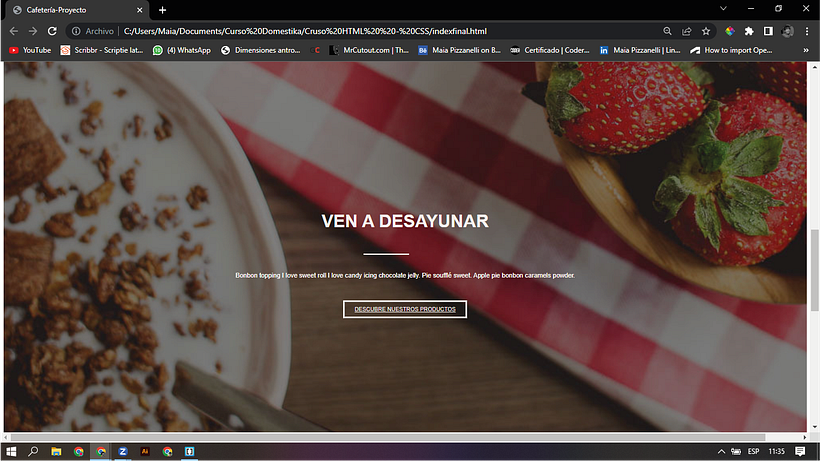
Task: Close the Cafetería-Proyecto tab
Action: (x=140, y=10)
